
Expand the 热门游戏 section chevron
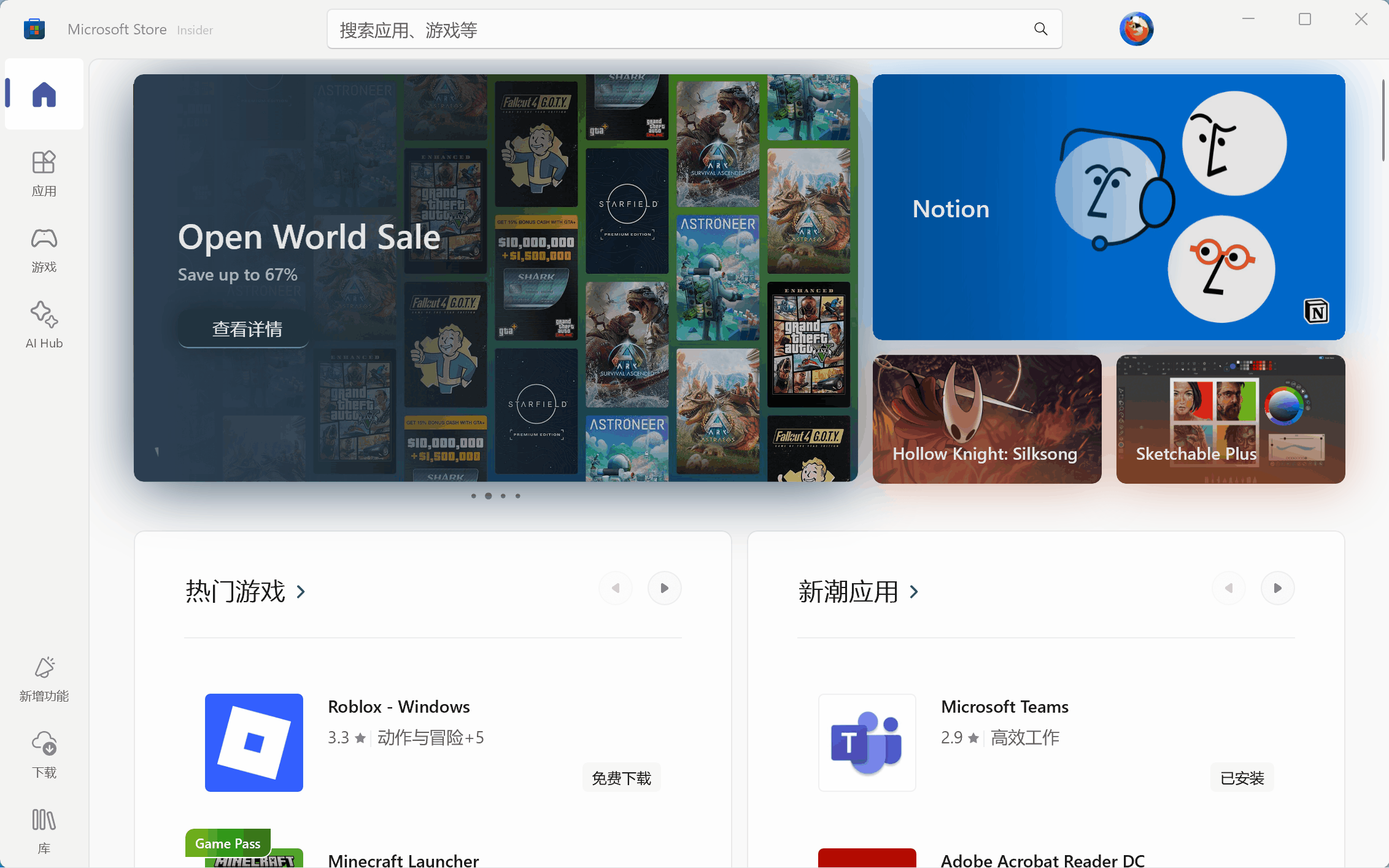(301, 592)
